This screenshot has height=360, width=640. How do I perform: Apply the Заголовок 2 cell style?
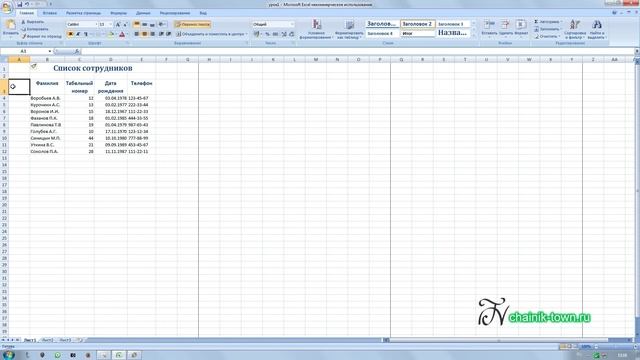pos(417,24)
